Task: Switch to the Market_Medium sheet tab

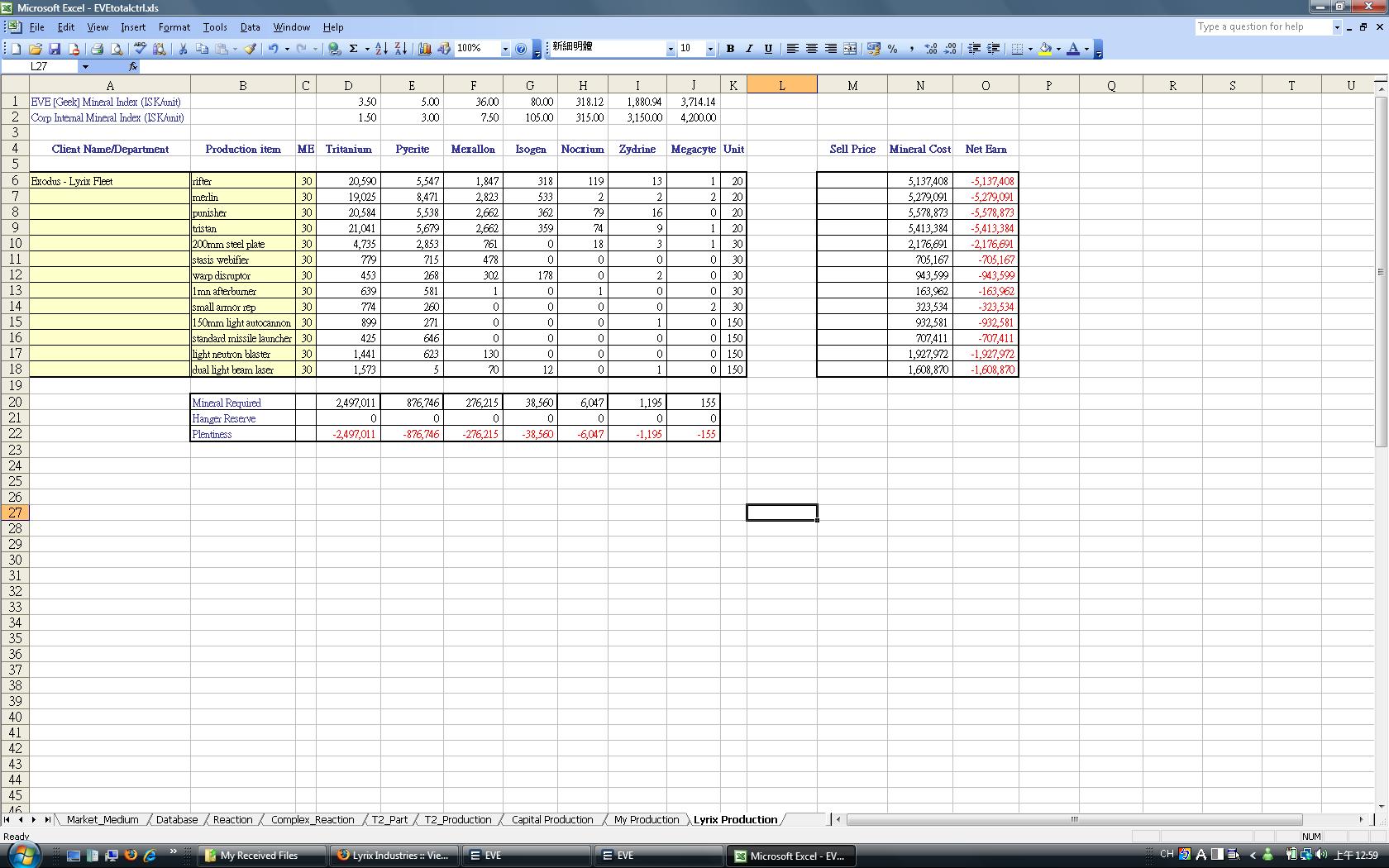Action: [103, 819]
